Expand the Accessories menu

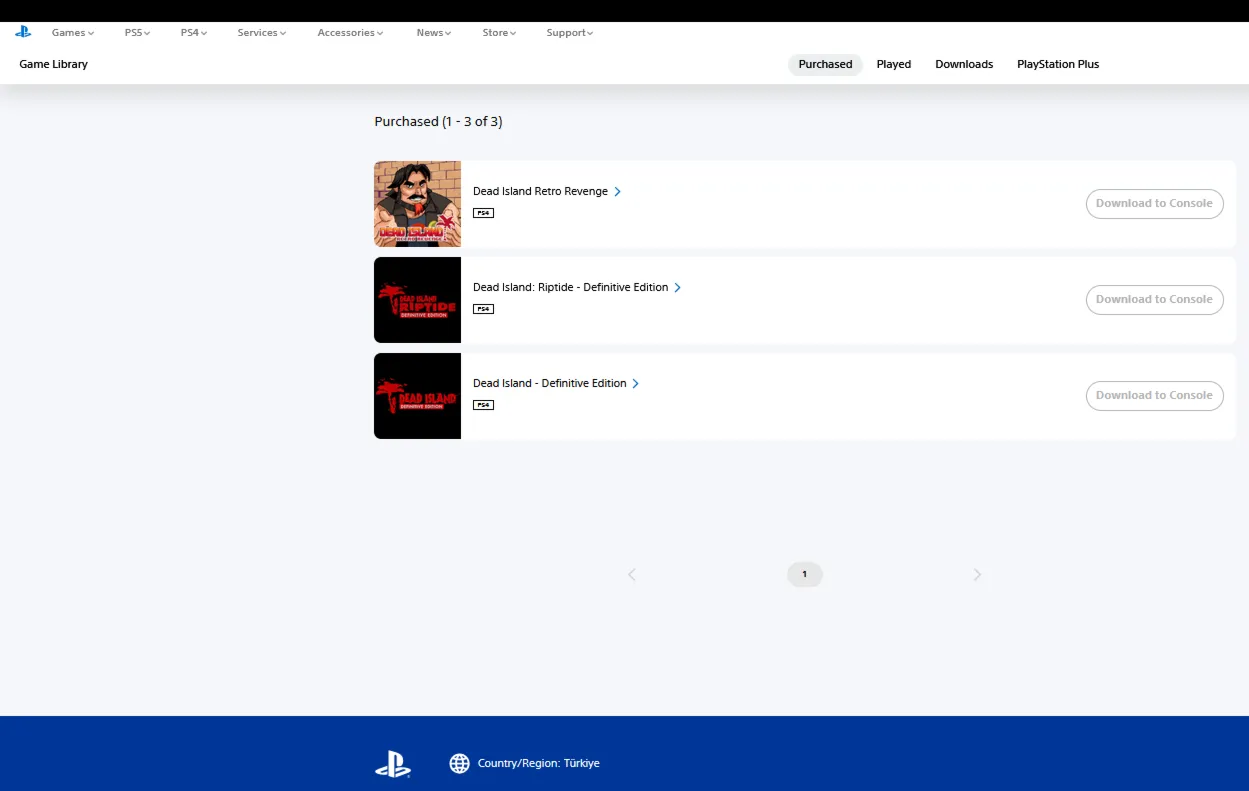pyautogui.click(x=350, y=33)
